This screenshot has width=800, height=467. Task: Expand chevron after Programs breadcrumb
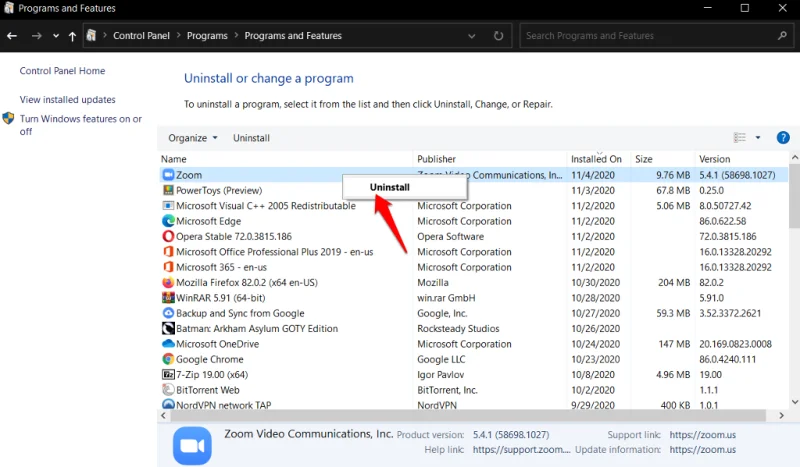pos(236,35)
